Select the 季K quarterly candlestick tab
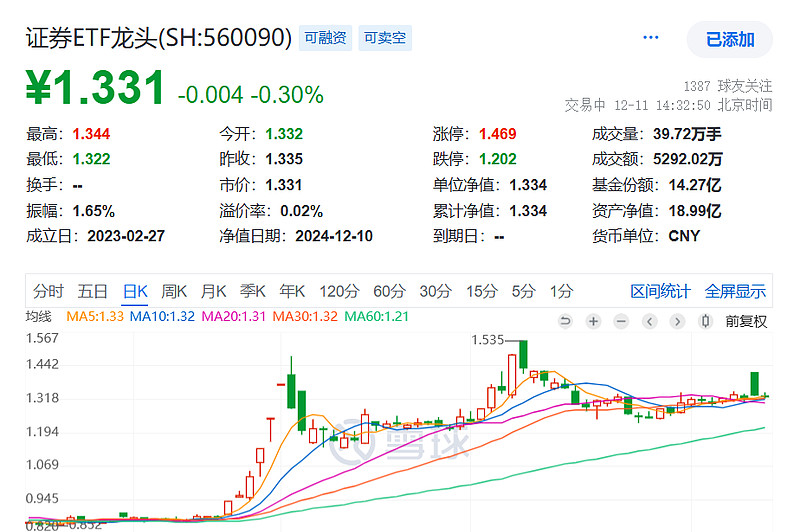 [x=253, y=291]
